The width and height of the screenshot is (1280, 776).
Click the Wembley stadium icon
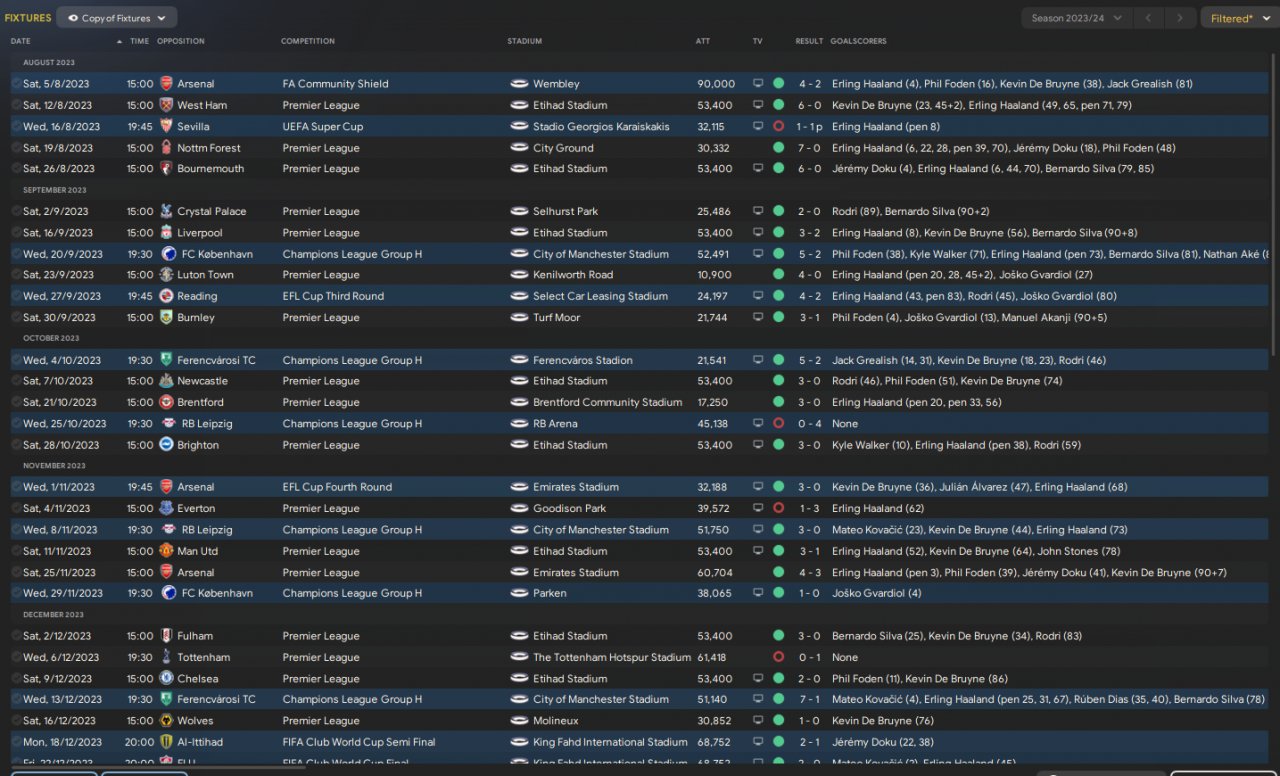click(519, 84)
